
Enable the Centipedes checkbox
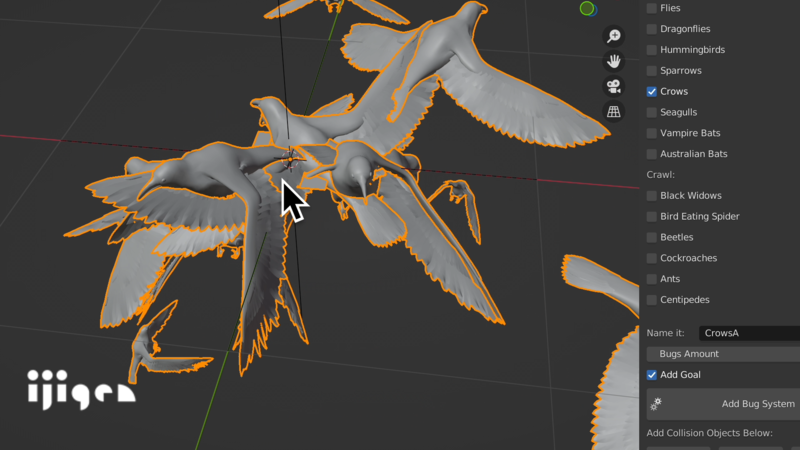click(652, 300)
